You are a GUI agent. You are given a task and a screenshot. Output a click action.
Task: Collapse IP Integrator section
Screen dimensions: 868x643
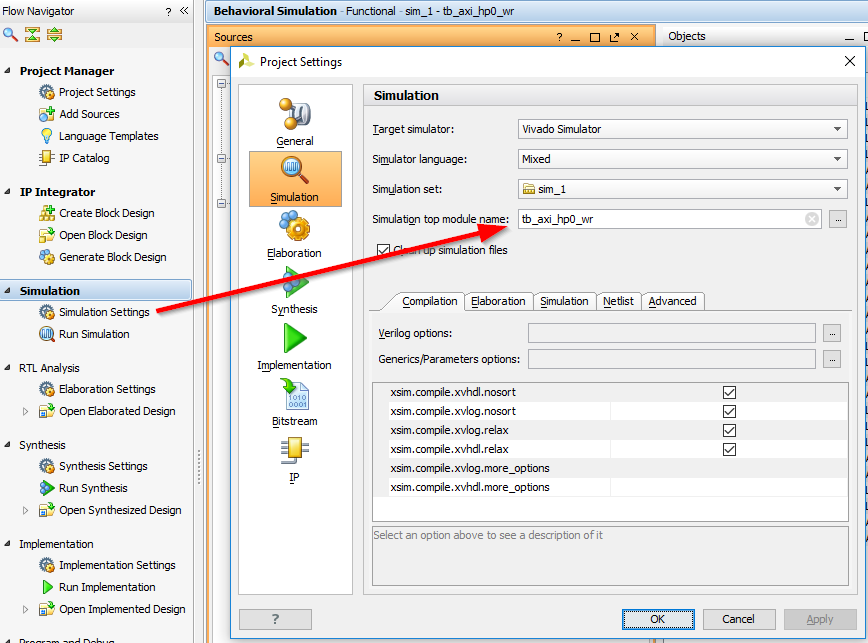(x=8, y=191)
